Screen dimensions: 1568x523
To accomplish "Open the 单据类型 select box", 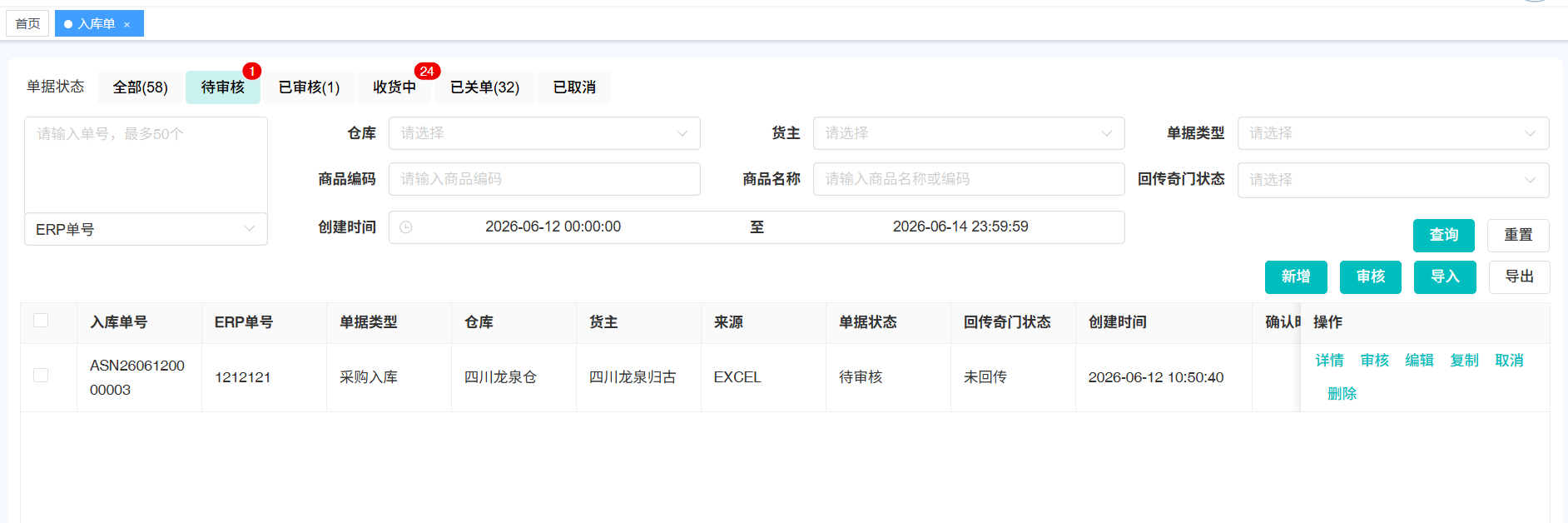I will (1393, 133).
